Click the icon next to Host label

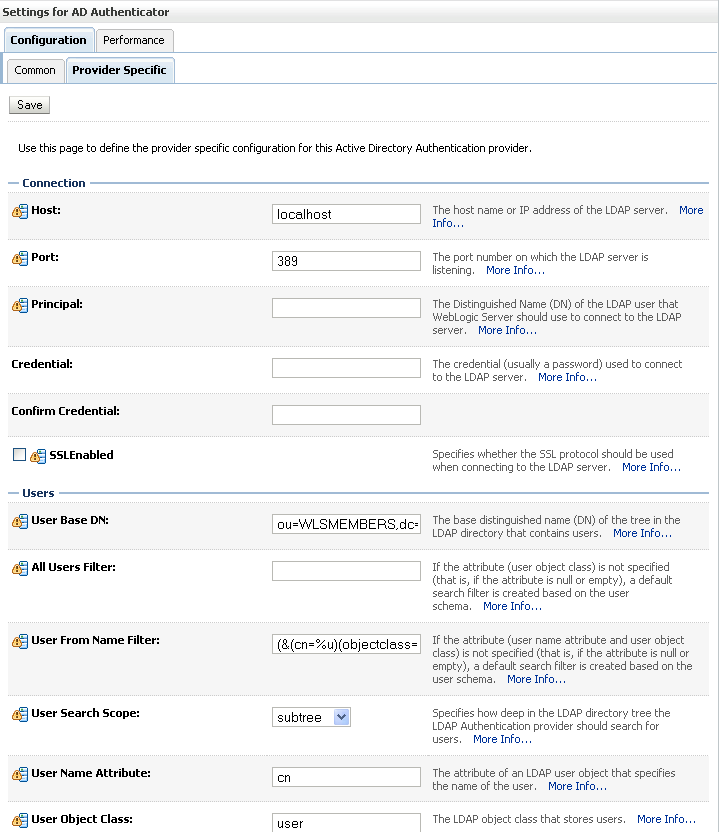(x=20, y=212)
